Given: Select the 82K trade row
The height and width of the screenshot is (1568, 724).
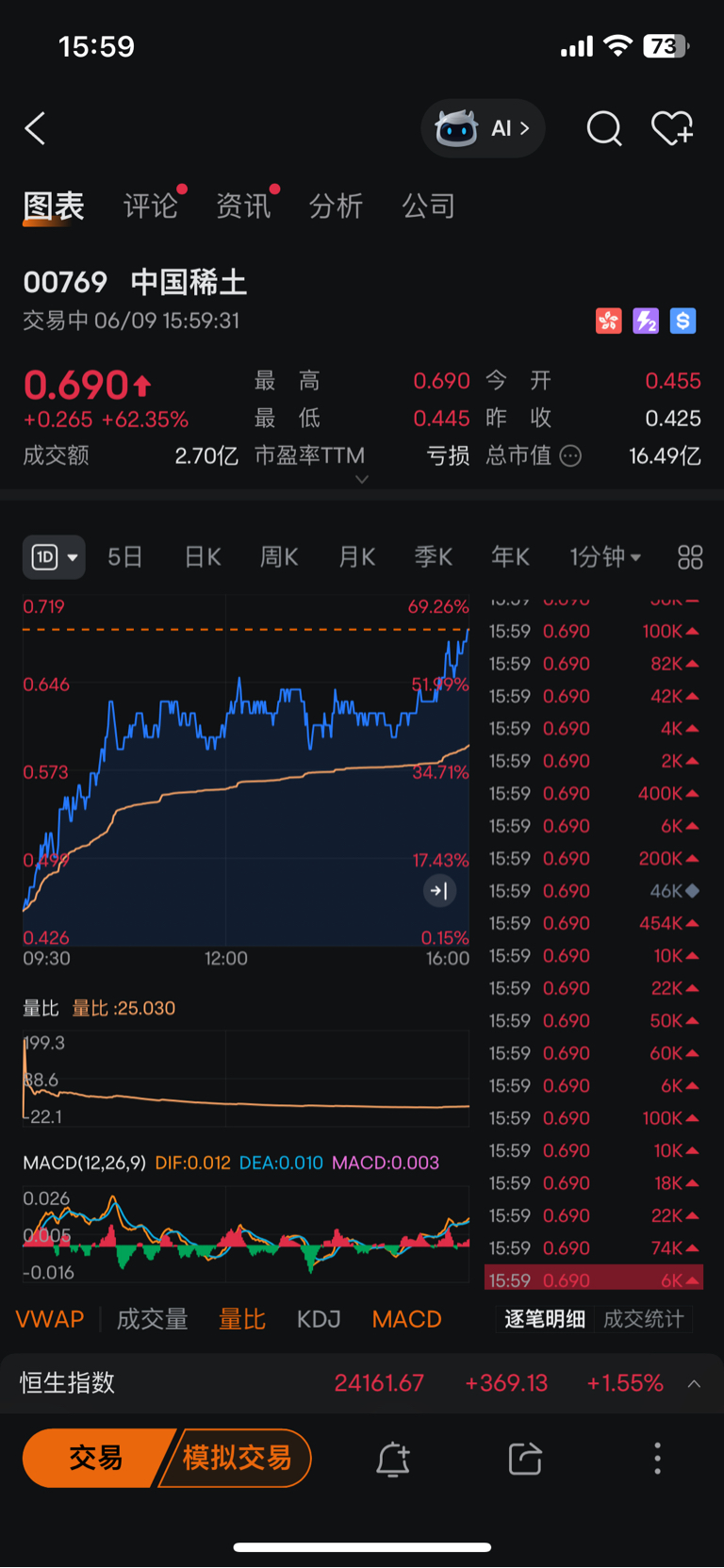Looking at the screenshot, I should tap(594, 664).
